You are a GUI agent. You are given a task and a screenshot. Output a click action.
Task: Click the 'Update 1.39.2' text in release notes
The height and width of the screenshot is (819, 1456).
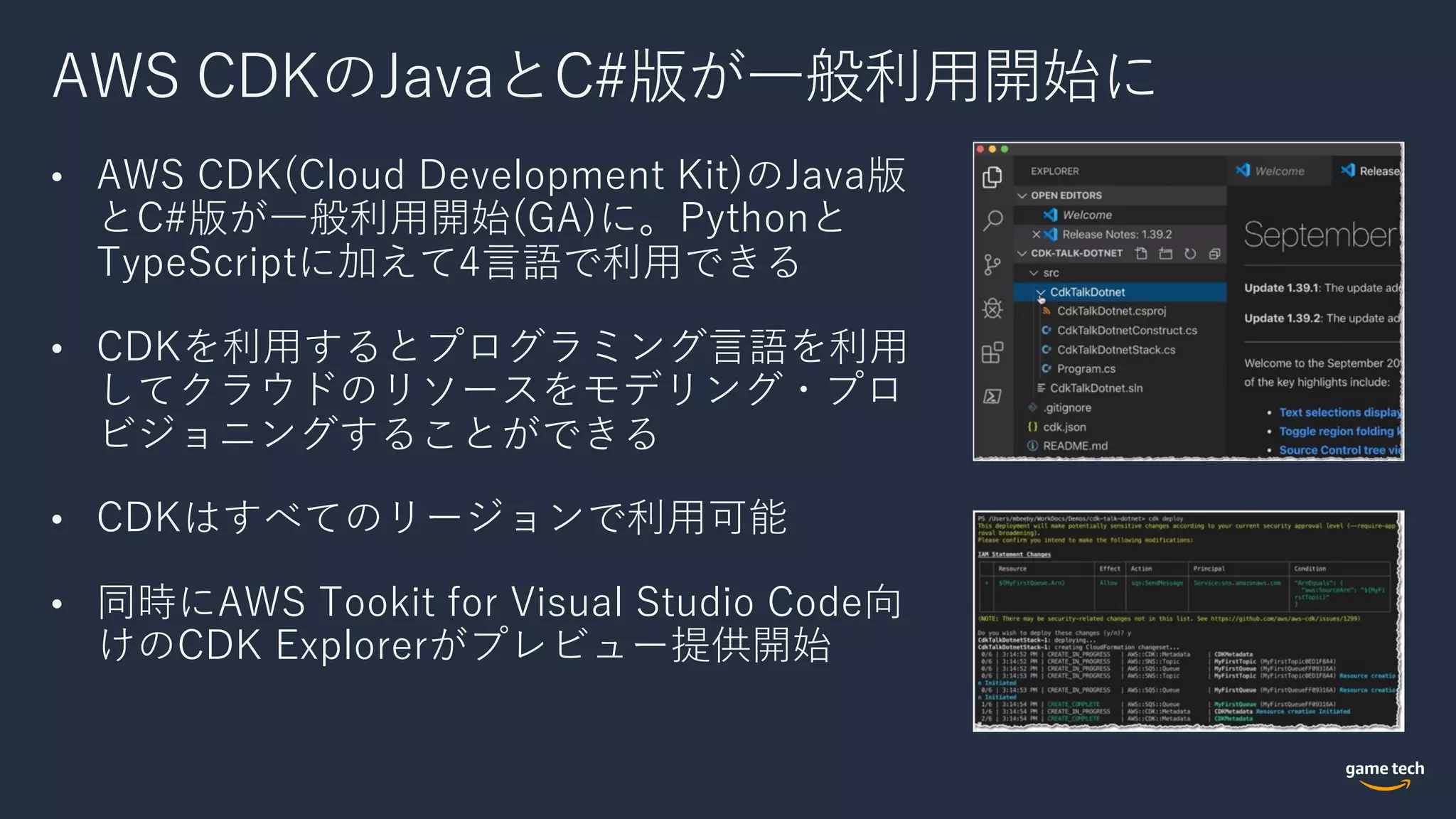click(x=1283, y=318)
